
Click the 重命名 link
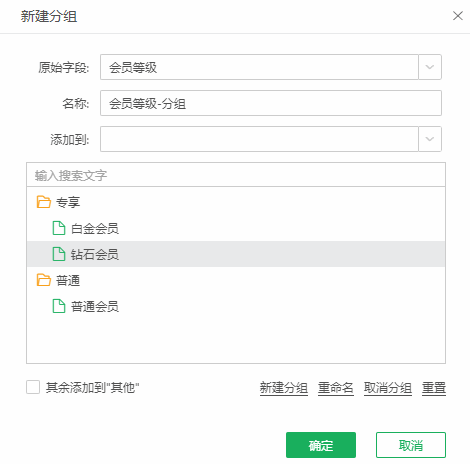coord(336,388)
